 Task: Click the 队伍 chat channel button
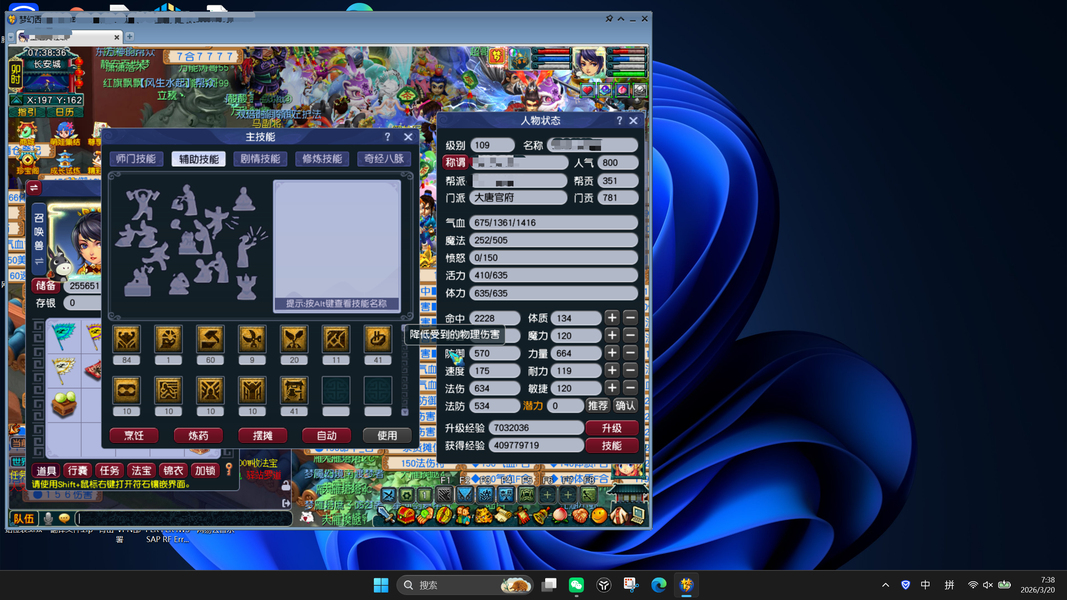pos(24,518)
